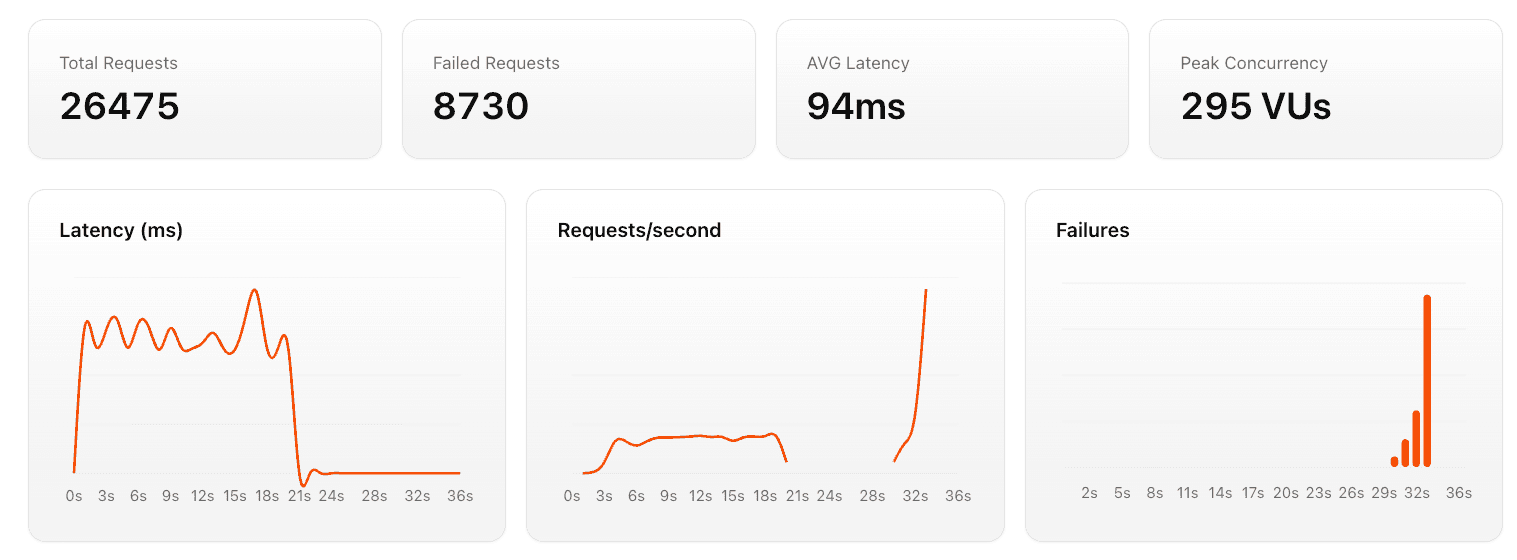Click the Failed Requests card label
Screen dimensions: 1517x560
coord(496,63)
